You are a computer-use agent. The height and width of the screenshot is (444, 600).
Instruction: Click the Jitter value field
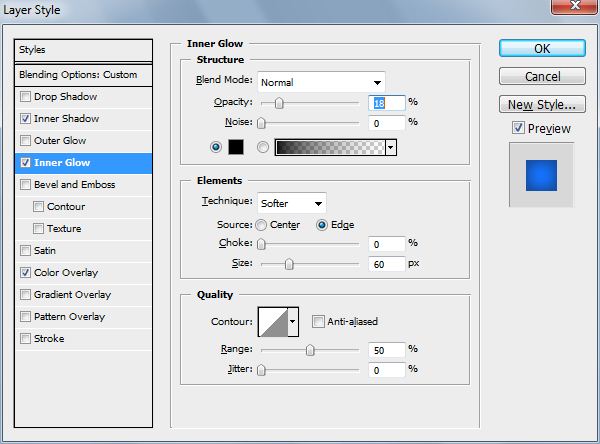(386, 370)
